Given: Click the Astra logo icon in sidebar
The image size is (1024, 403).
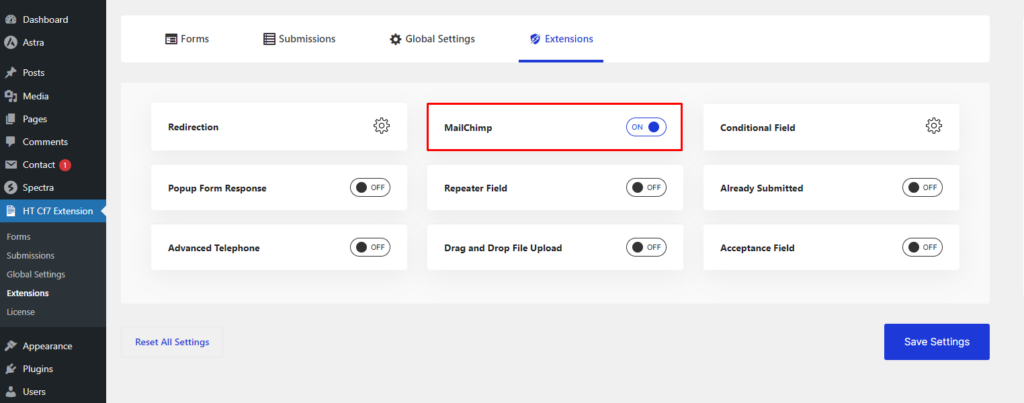Looking at the screenshot, I should (11, 43).
